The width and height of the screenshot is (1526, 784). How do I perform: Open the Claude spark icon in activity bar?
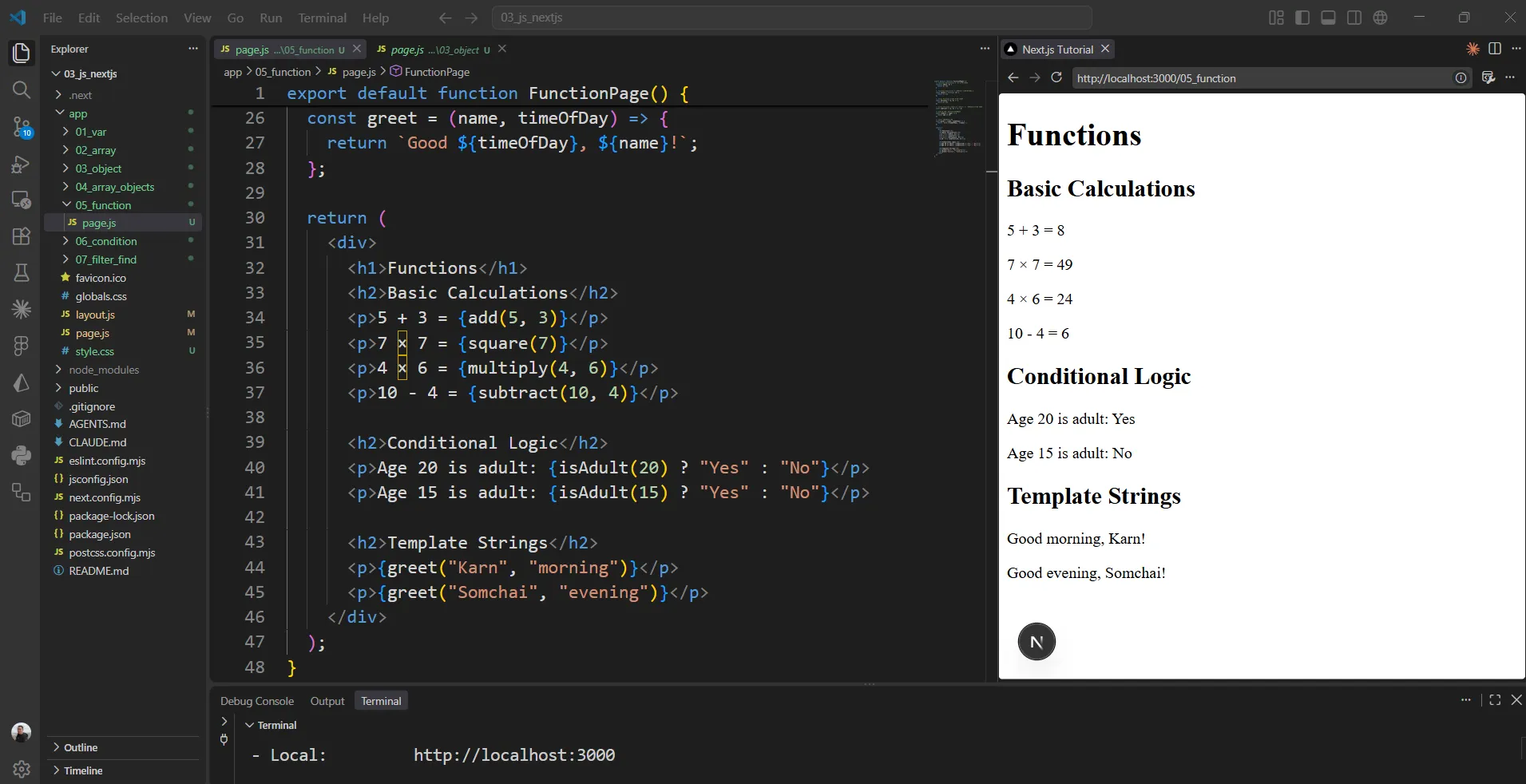[22, 308]
